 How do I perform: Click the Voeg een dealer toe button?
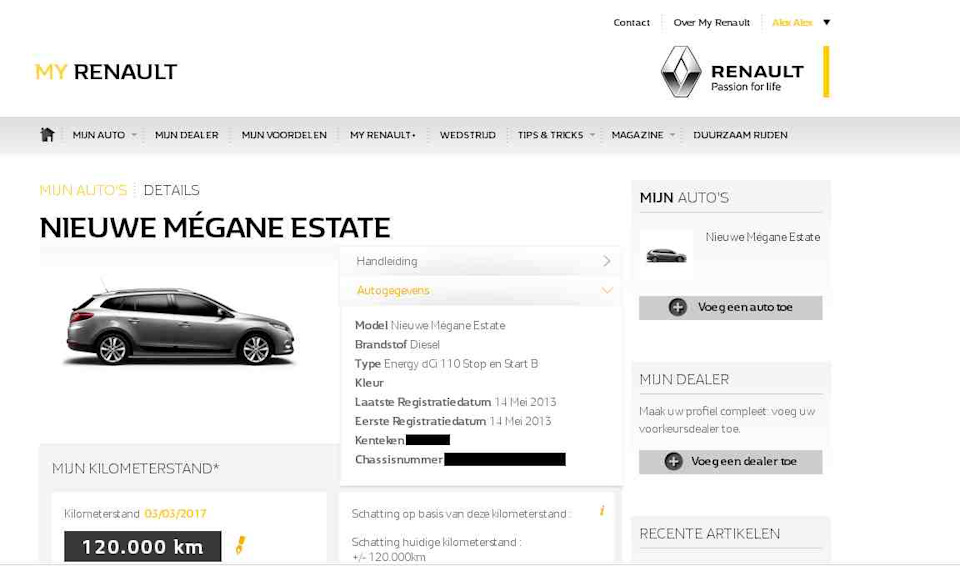pyautogui.click(x=730, y=461)
